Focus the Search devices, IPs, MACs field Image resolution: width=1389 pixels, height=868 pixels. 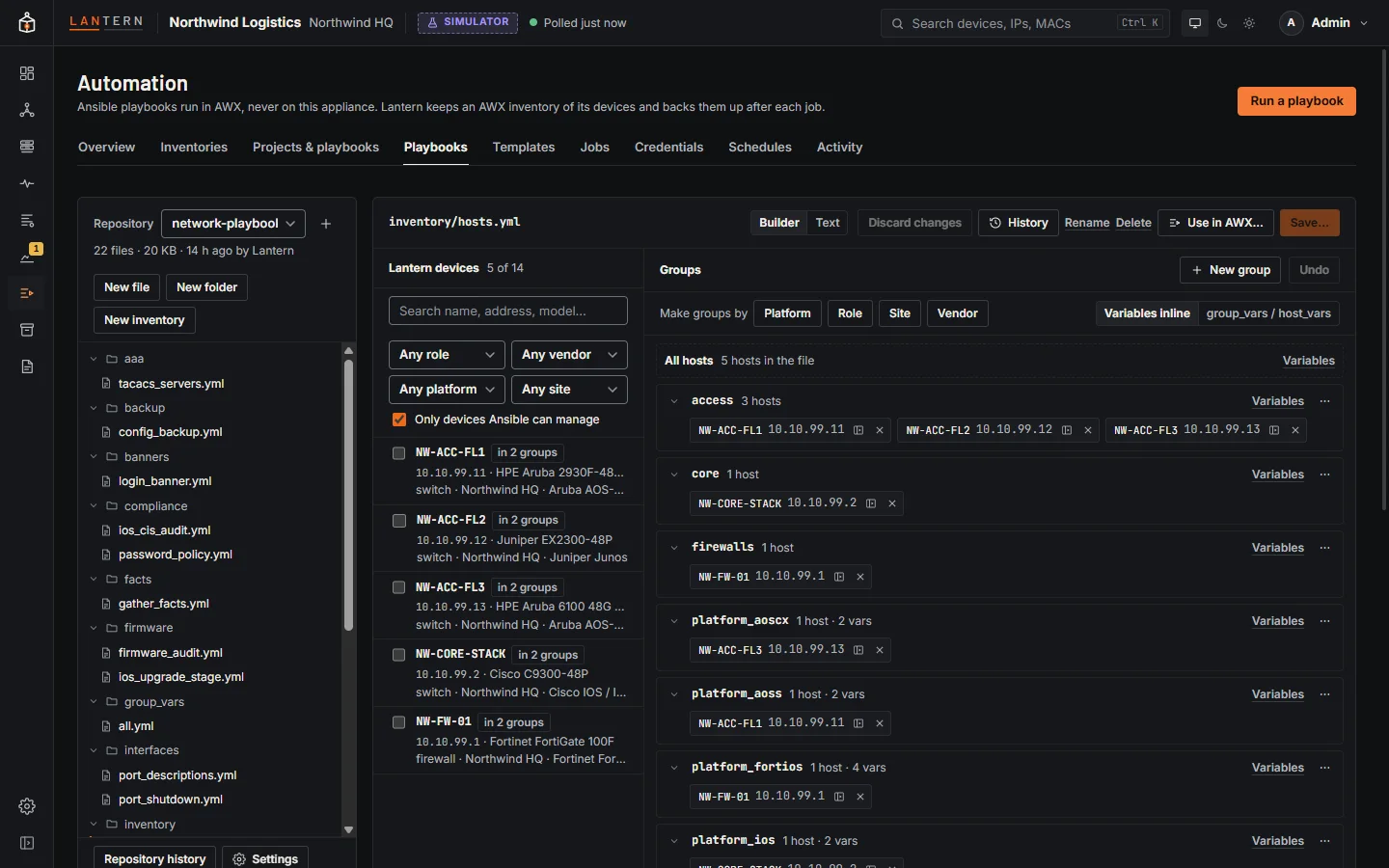(1025, 23)
